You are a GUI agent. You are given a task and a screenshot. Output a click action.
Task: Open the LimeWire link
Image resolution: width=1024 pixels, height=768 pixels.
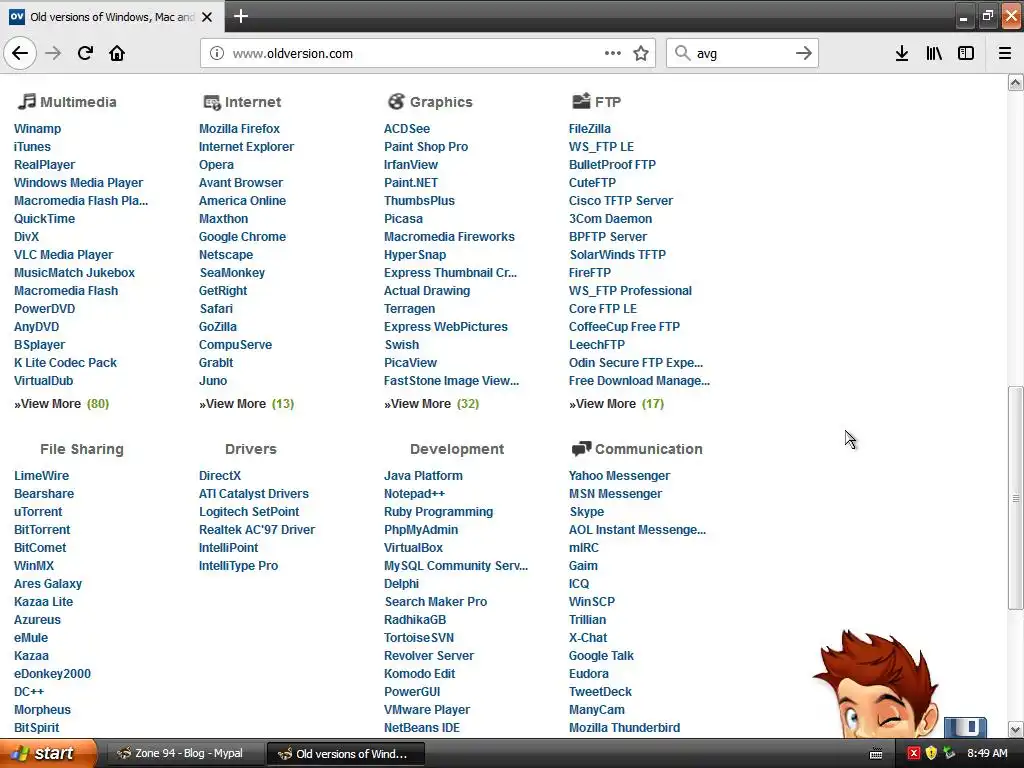[x=41, y=475]
